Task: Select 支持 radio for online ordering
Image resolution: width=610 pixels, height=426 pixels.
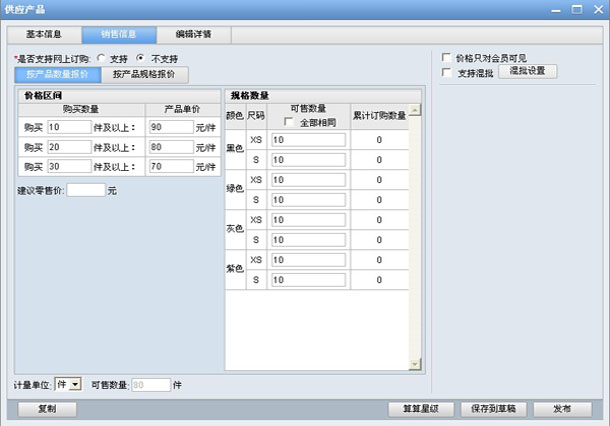Action: (x=101, y=59)
